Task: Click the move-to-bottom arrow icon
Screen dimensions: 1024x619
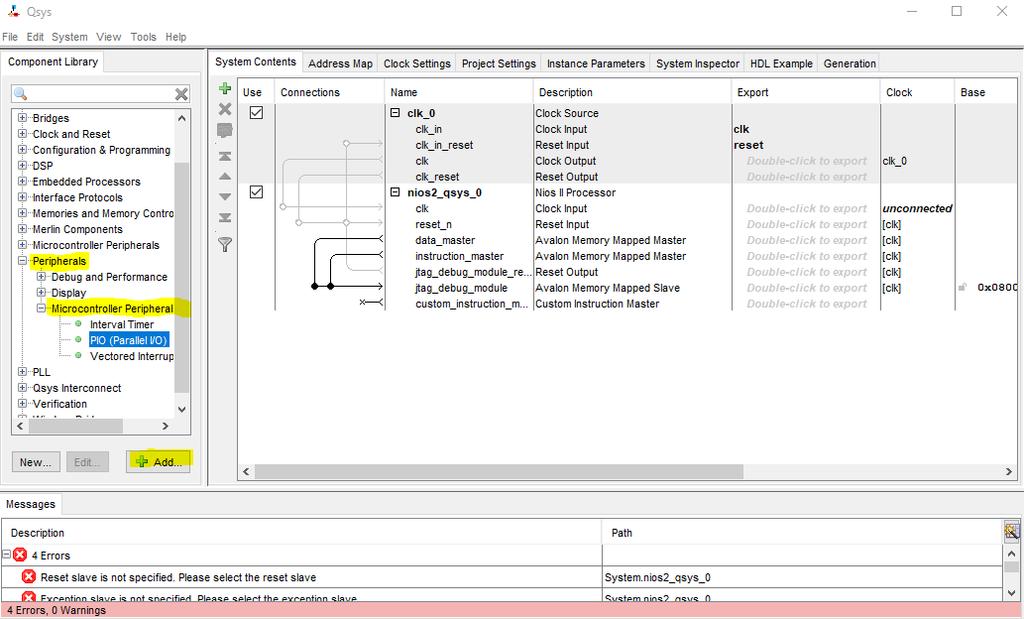Action: (225, 217)
